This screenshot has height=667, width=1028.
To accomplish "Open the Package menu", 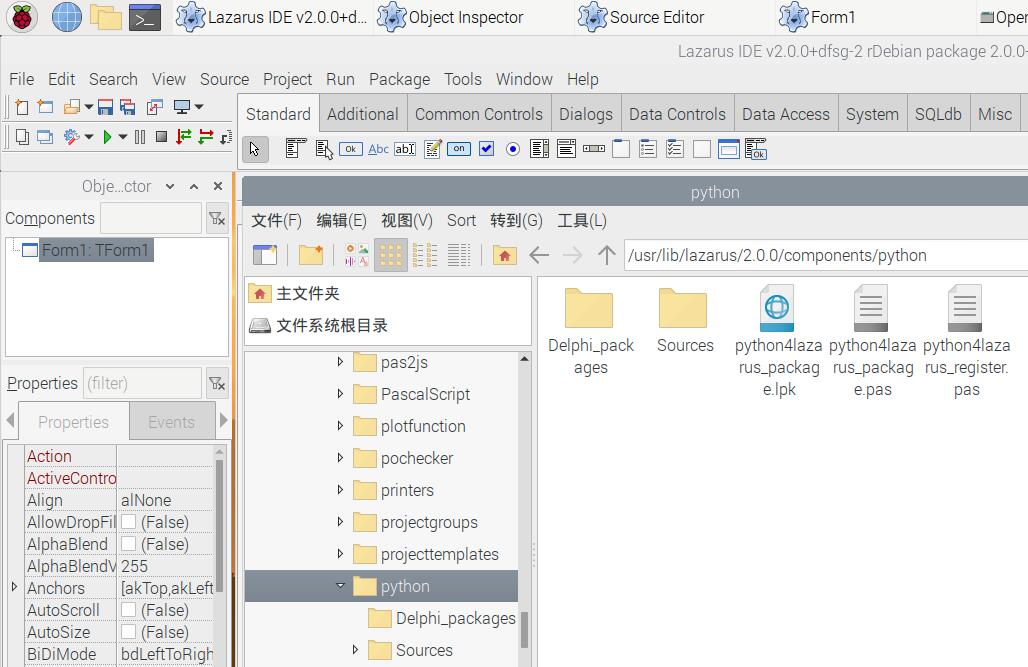I will (x=399, y=79).
